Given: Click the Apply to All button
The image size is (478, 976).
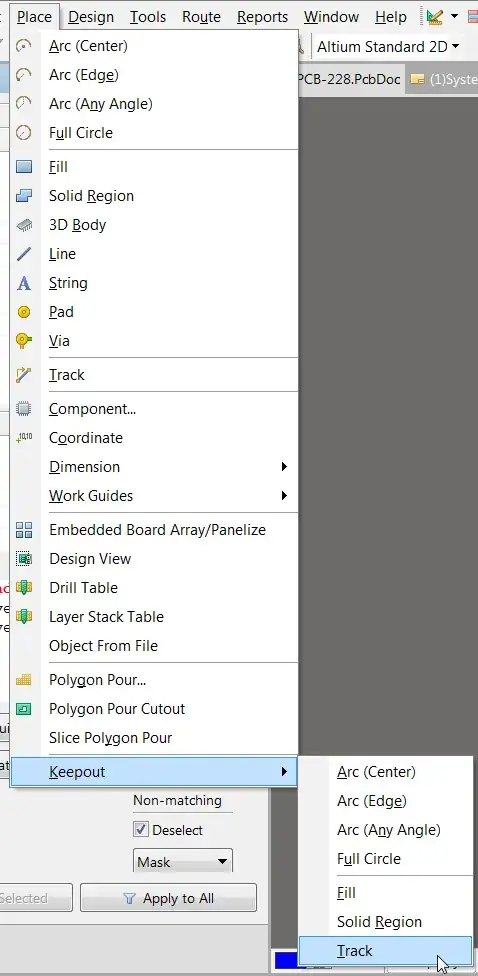Looking at the screenshot, I should pyautogui.click(x=168, y=898).
